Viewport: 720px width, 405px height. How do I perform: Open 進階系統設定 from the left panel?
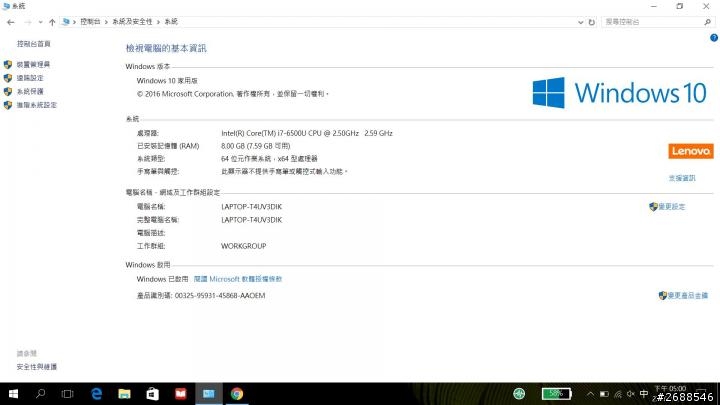point(37,105)
